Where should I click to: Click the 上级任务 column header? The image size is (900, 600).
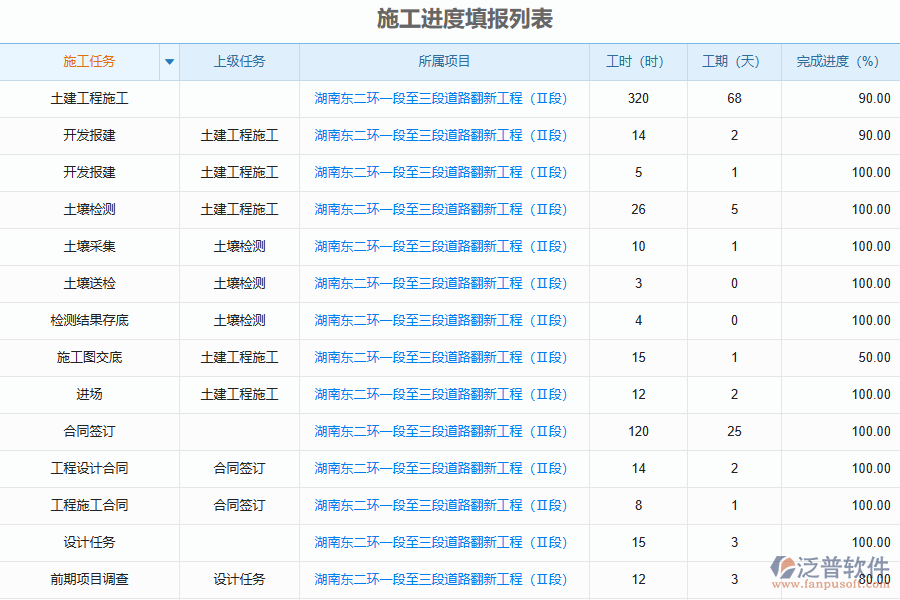click(239, 62)
